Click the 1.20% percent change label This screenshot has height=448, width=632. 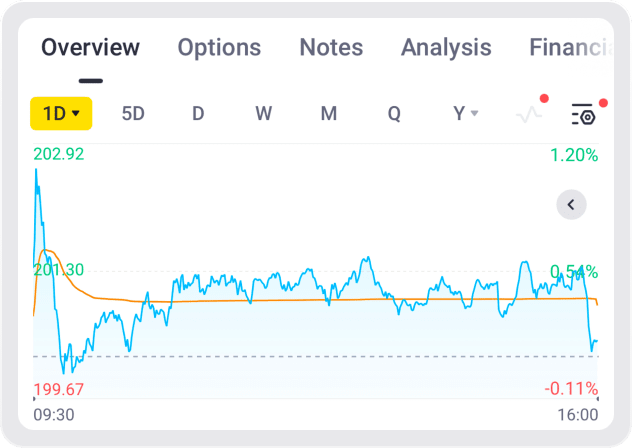574,155
